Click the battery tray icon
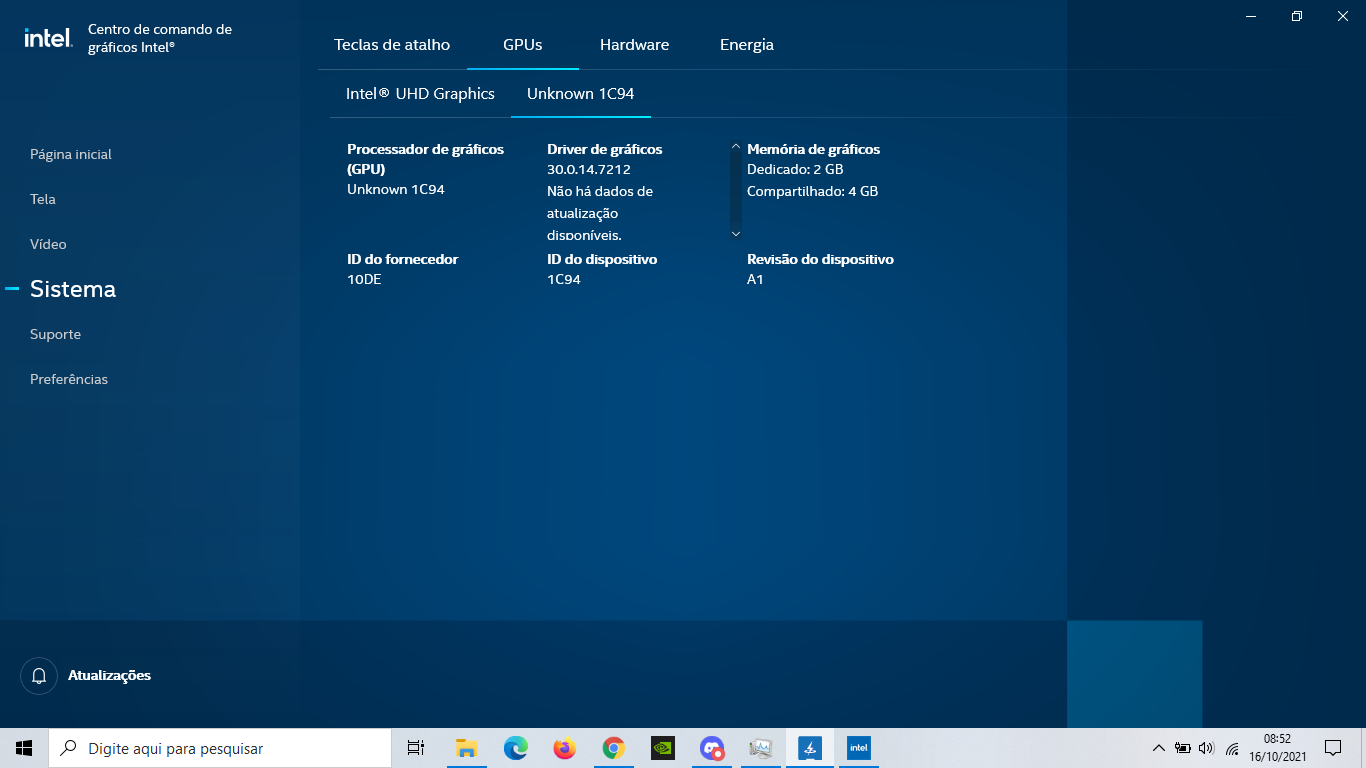 click(x=1182, y=748)
